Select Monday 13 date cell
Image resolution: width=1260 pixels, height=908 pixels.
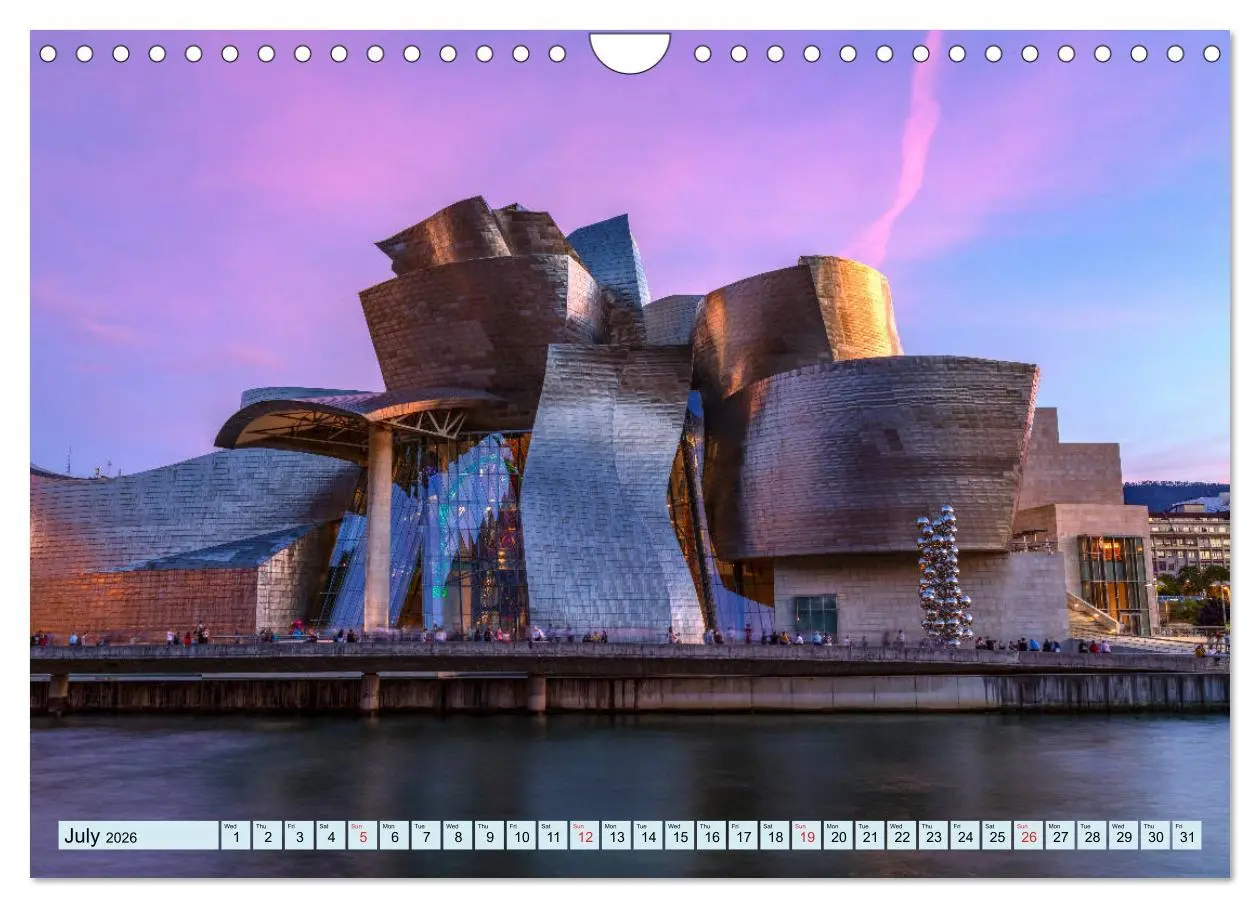coord(616,835)
